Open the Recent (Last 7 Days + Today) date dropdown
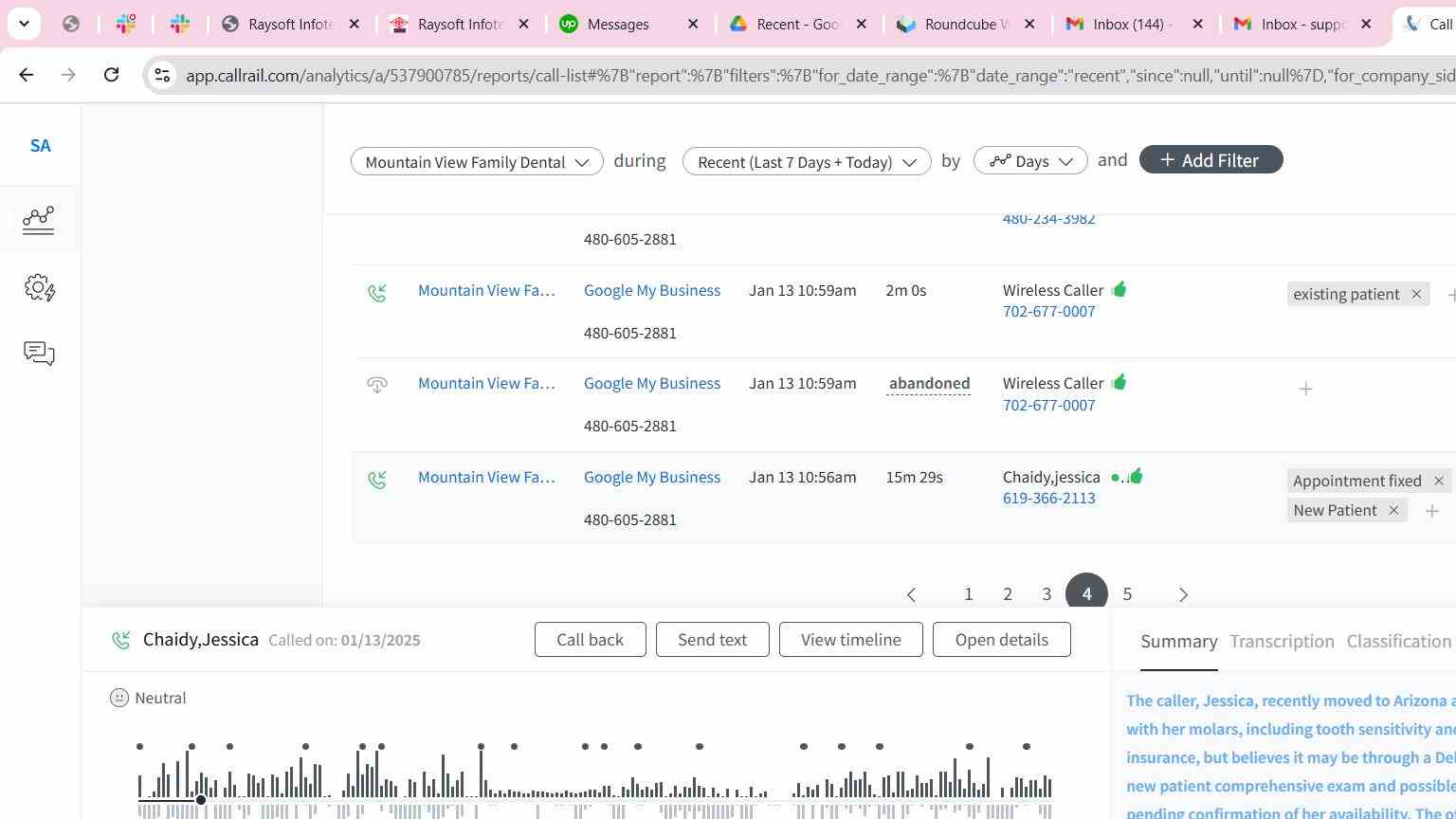This screenshot has height=819, width=1456. click(x=807, y=161)
